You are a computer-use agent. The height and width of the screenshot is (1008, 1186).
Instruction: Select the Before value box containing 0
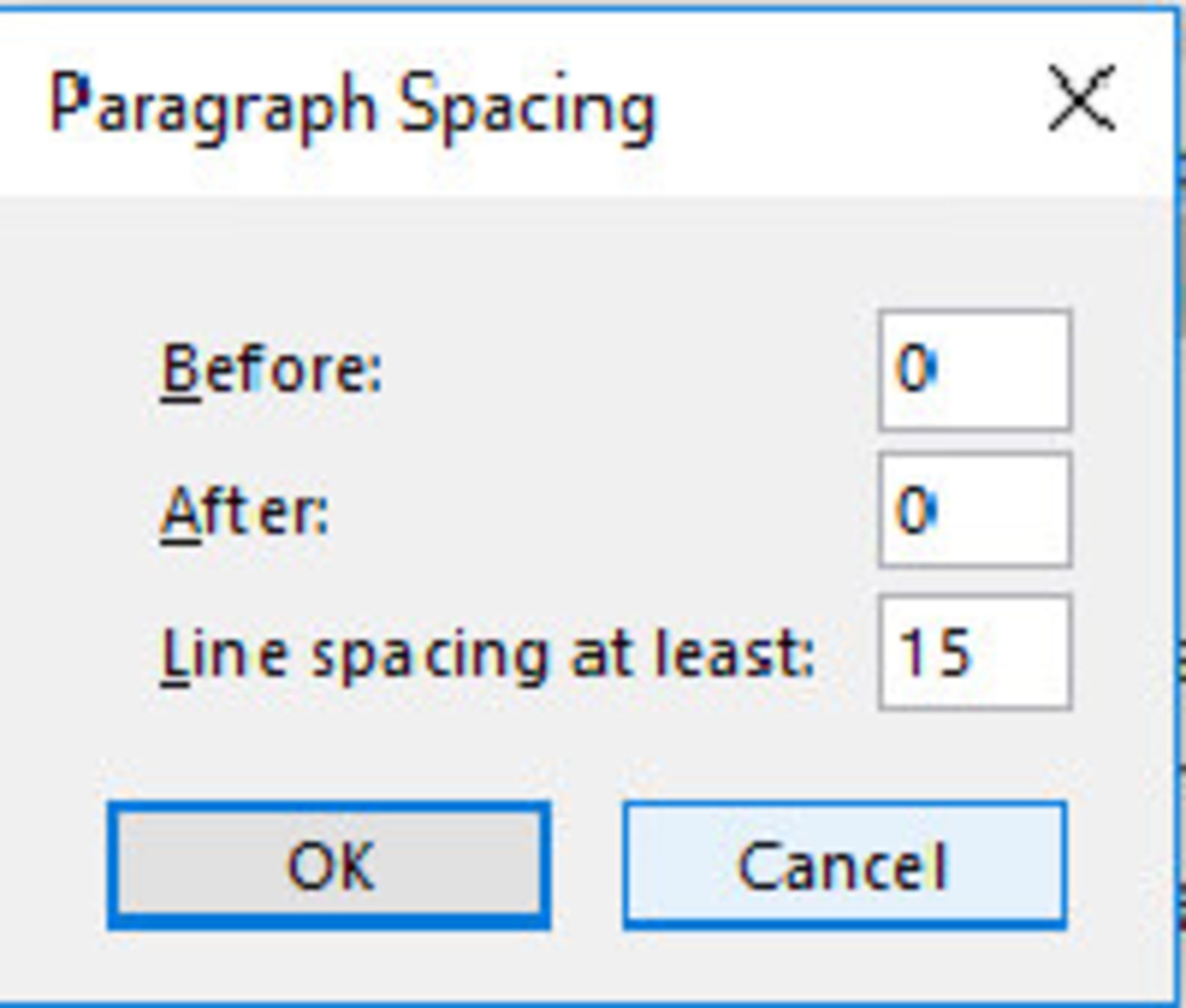[975, 370]
